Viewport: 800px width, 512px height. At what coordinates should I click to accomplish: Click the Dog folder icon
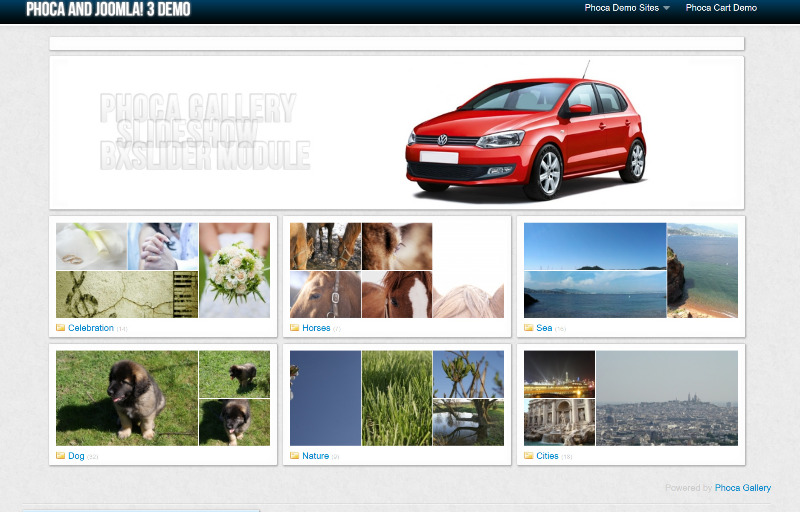60,455
